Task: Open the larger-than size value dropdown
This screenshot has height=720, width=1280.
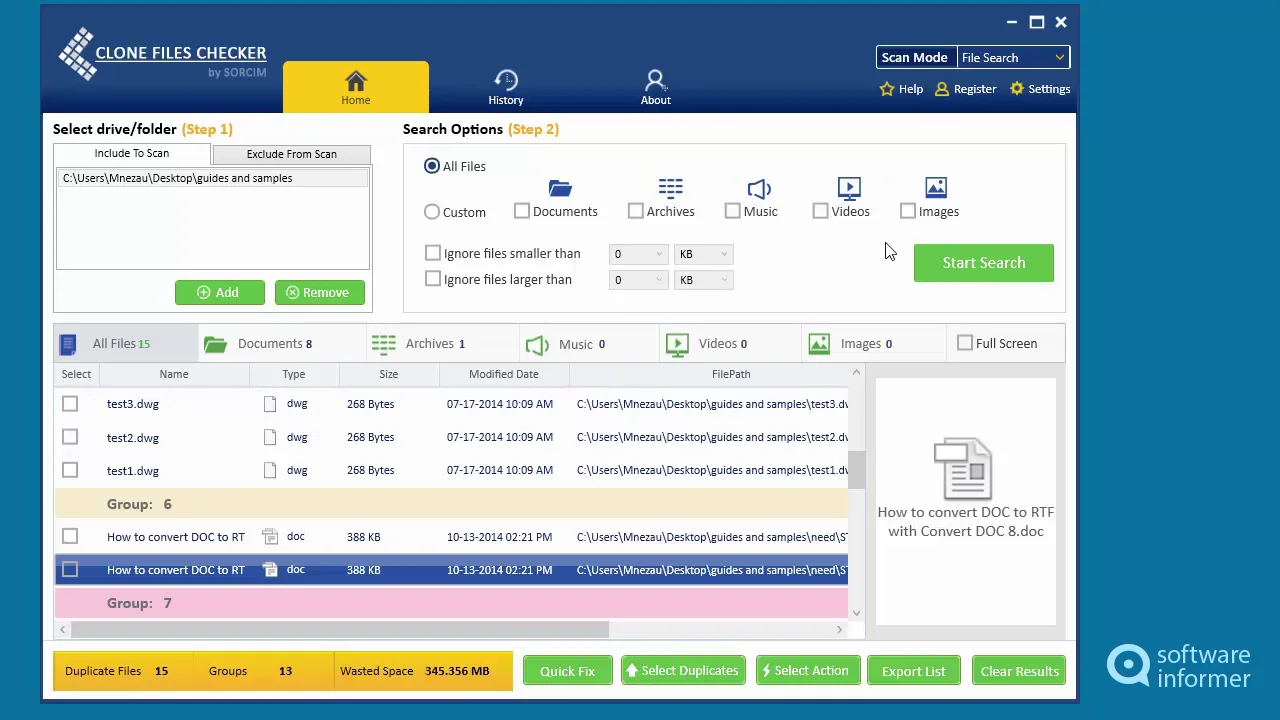Action: click(638, 280)
